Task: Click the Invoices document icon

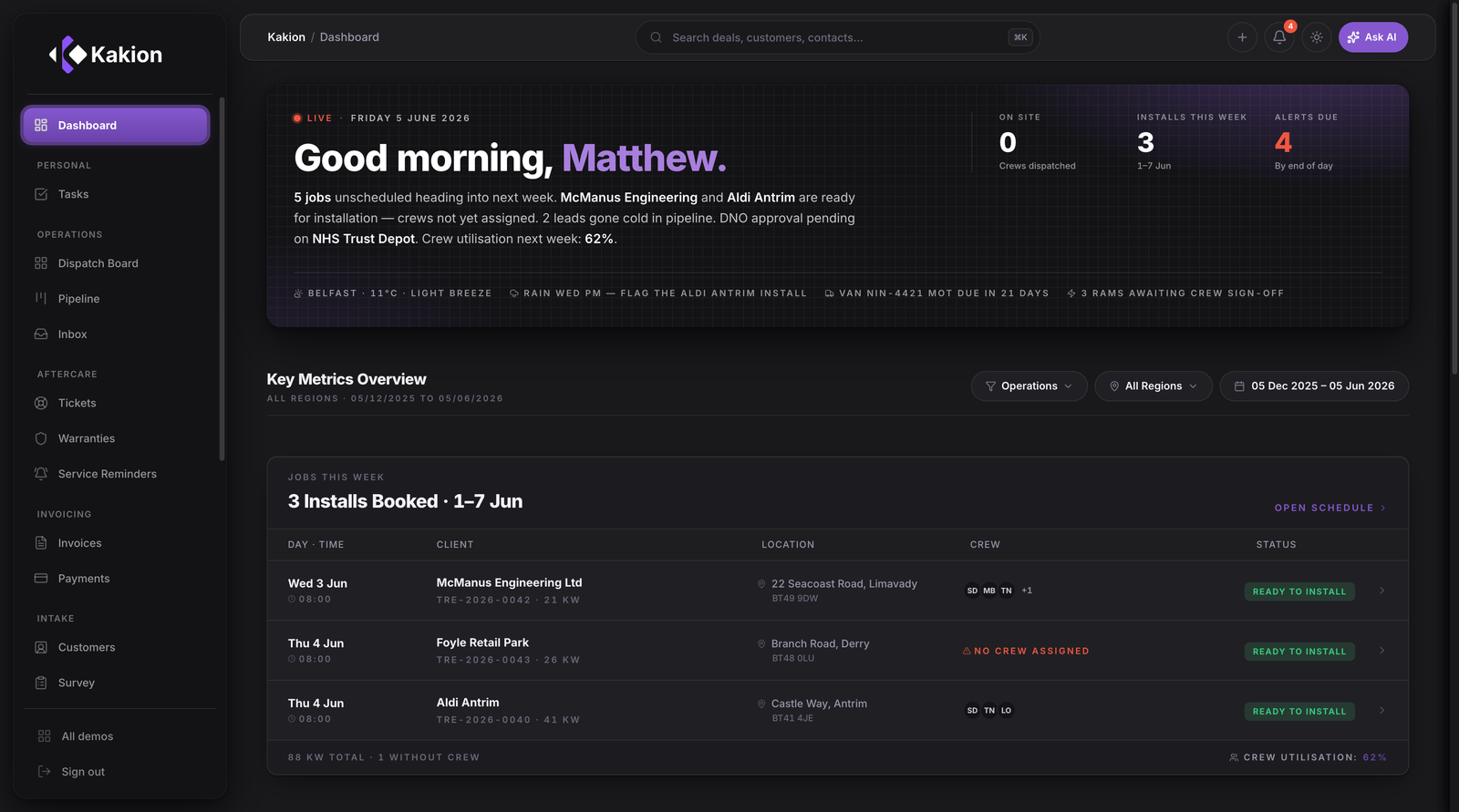Action: tap(41, 543)
